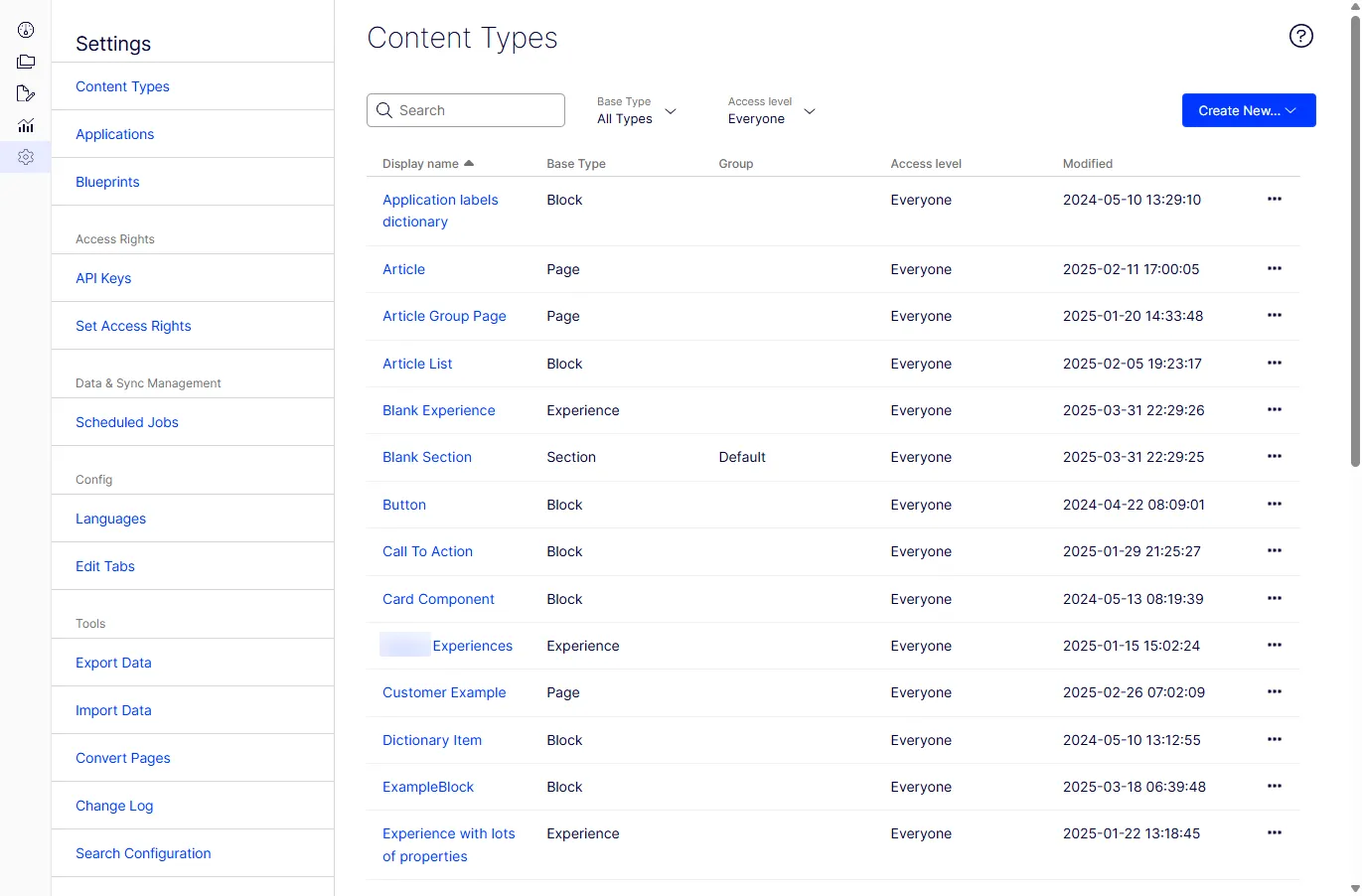Open the three-dot menu for Button row
Viewport: 1362px width, 896px height.
[1275, 504]
